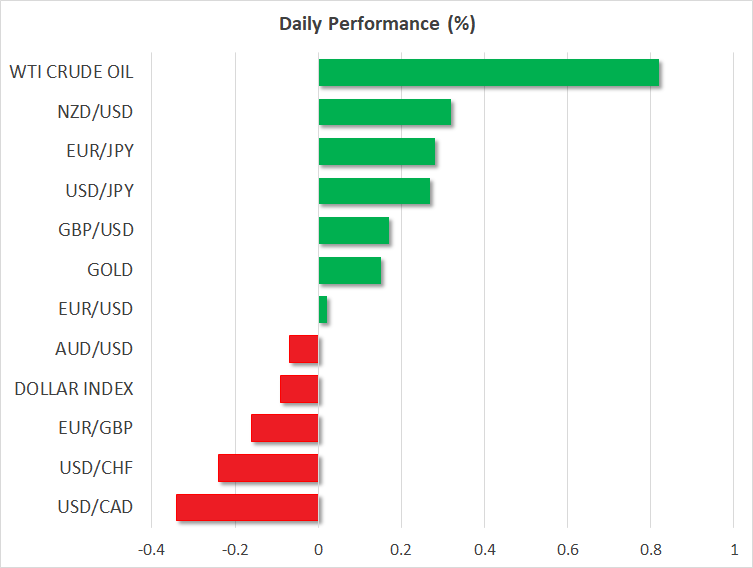Select the 0.8 axis tick label
The height and width of the screenshot is (568, 753).
[651, 549]
